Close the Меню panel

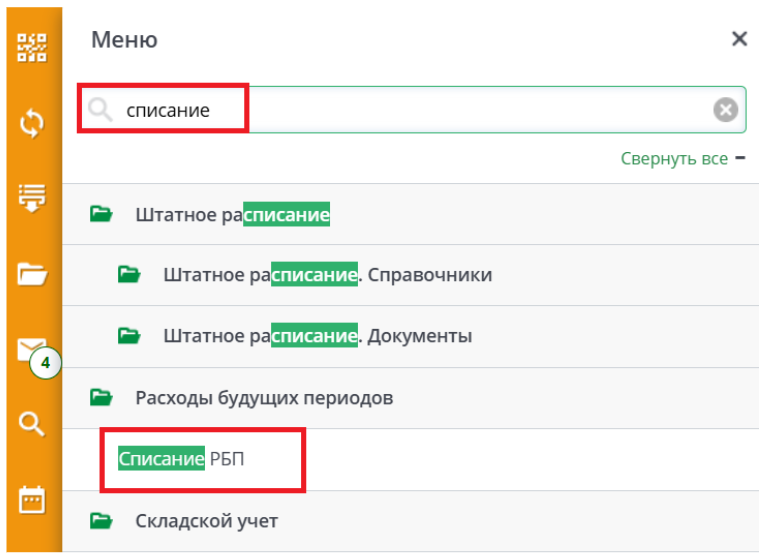(739, 40)
